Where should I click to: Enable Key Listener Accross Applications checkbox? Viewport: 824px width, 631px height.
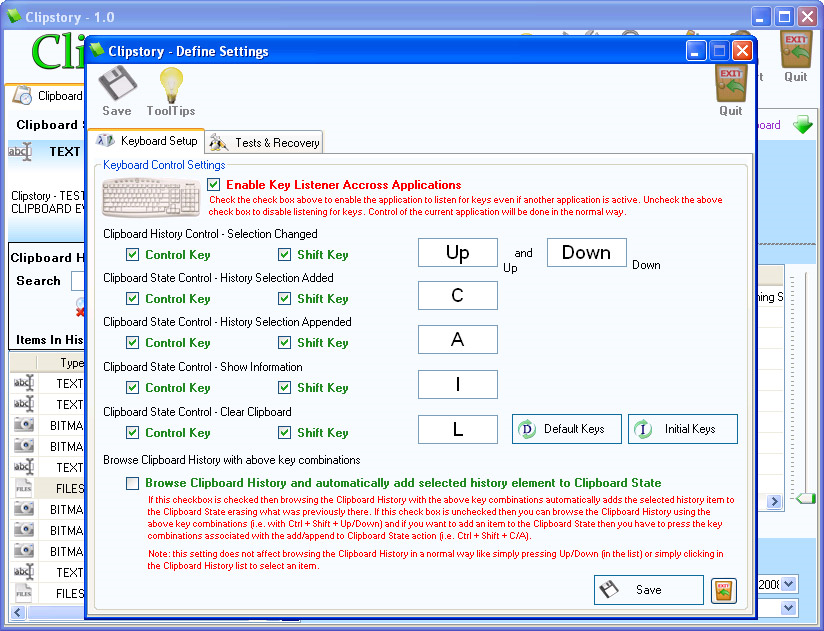213,184
